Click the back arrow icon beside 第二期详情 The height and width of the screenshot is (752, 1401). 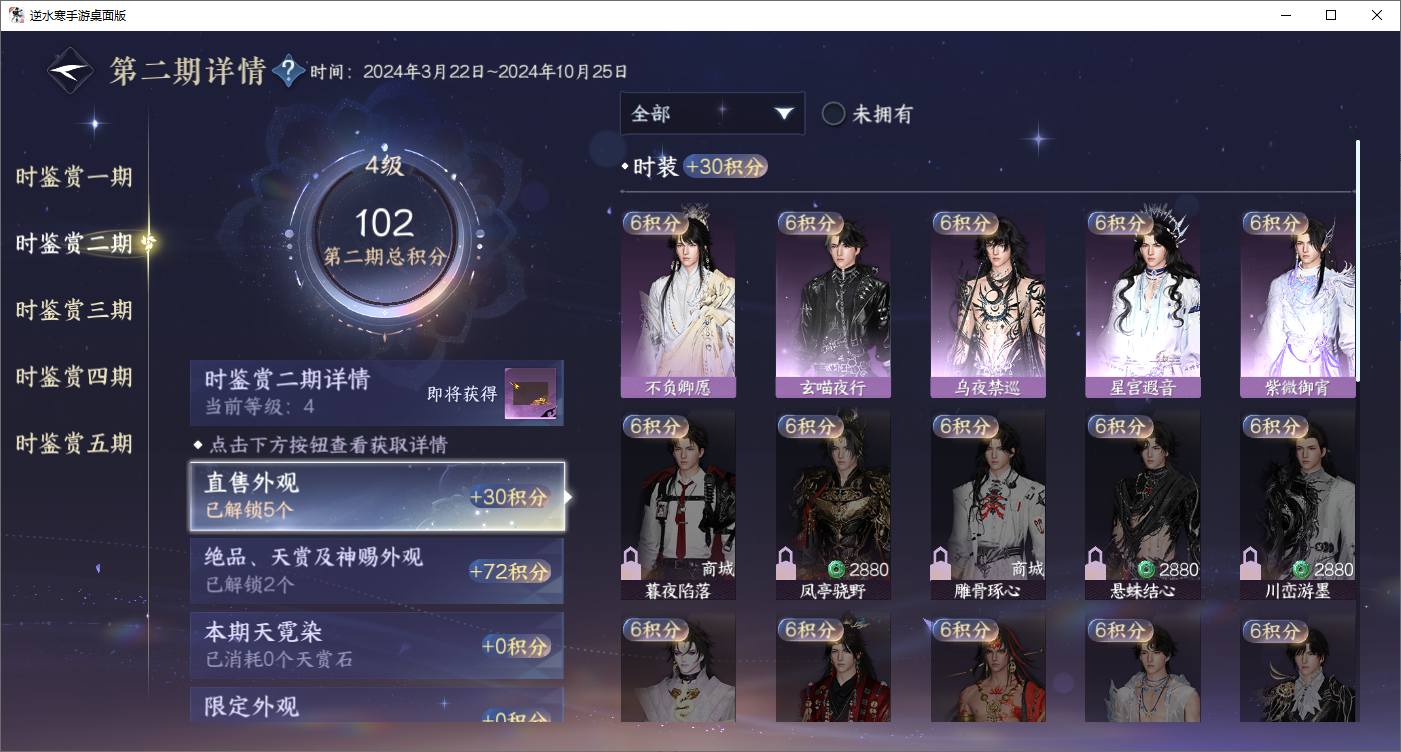72,72
